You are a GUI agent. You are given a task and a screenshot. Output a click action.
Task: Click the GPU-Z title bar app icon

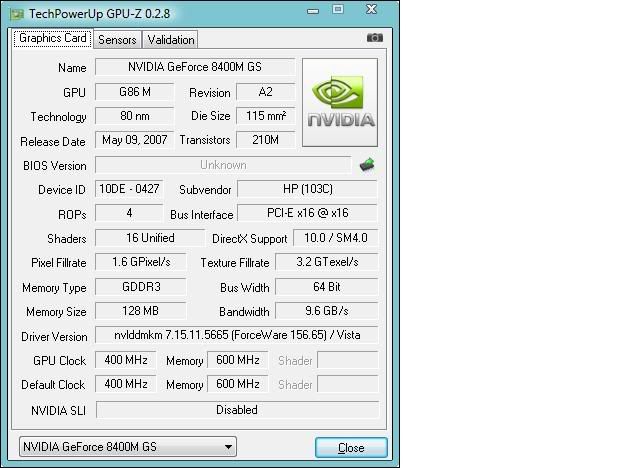coord(17,14)
